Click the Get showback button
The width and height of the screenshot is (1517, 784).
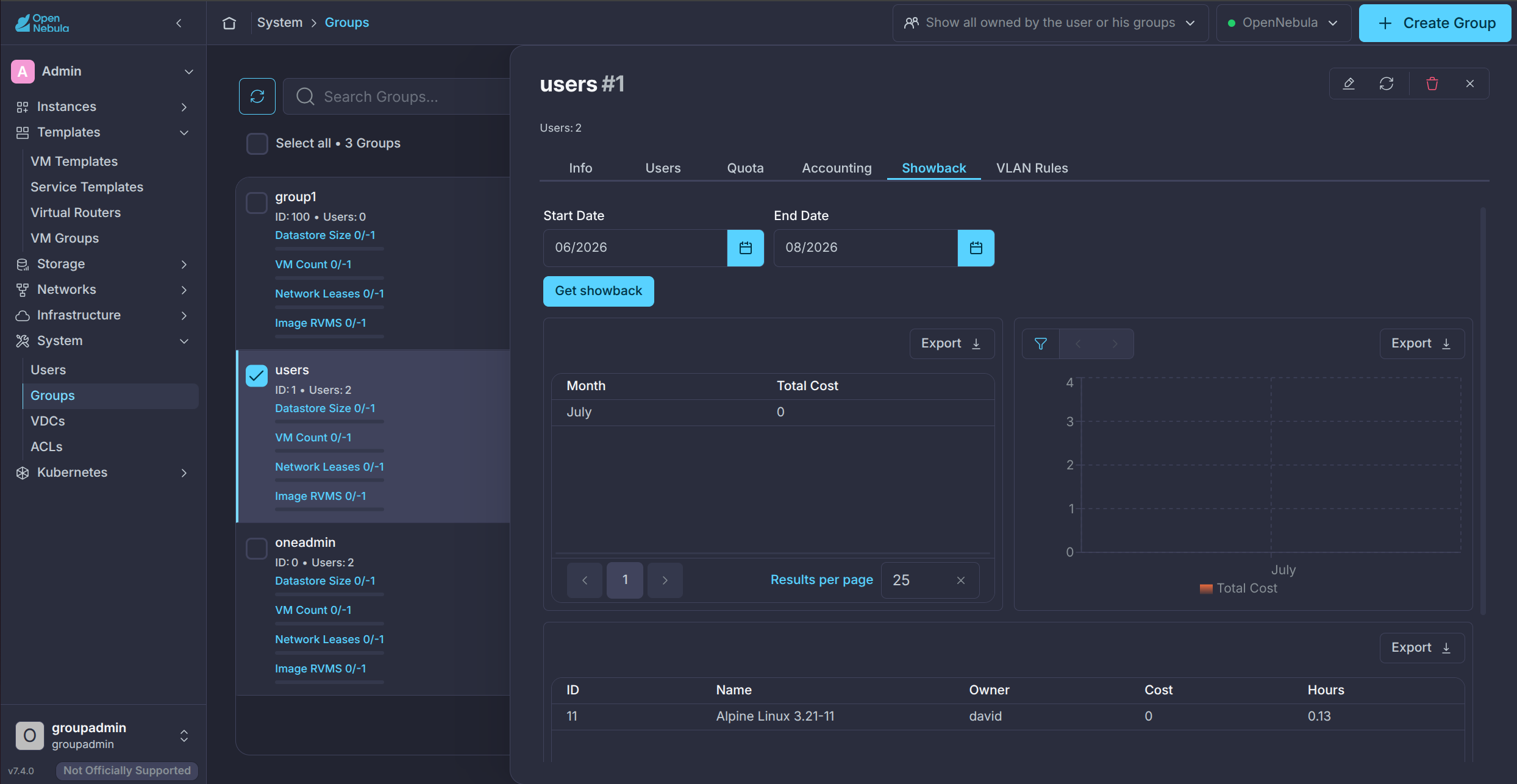[x=598, y=291]
